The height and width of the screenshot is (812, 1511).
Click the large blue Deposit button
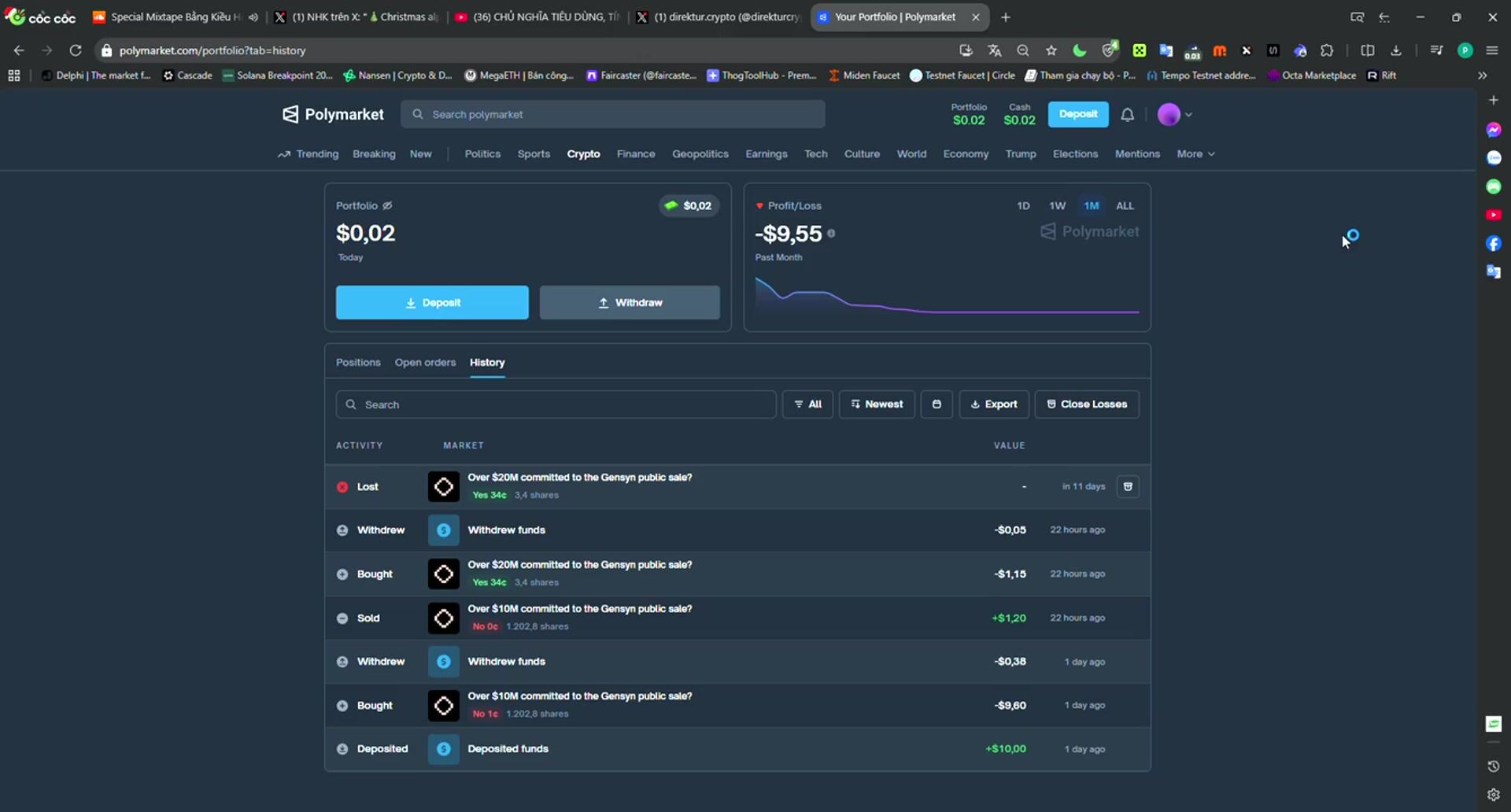(x=432, y=302)
